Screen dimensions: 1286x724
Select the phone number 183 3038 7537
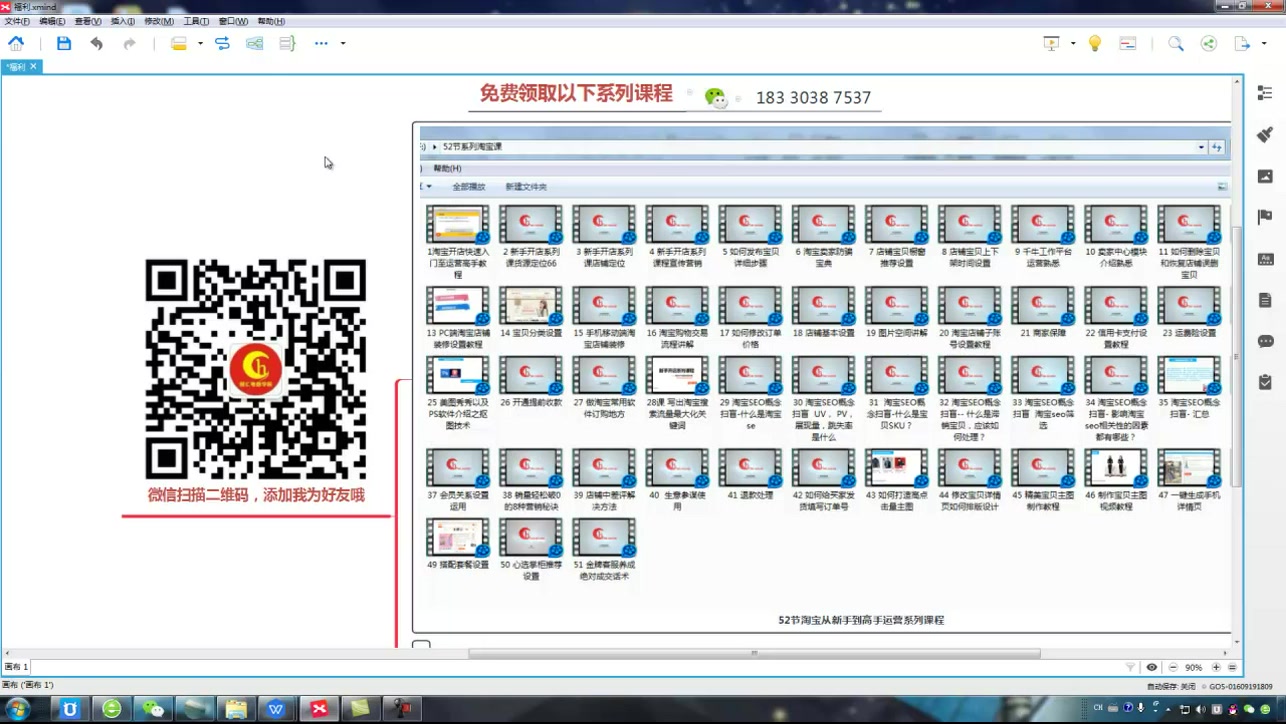pyautogui.click(x=813, y=97)
